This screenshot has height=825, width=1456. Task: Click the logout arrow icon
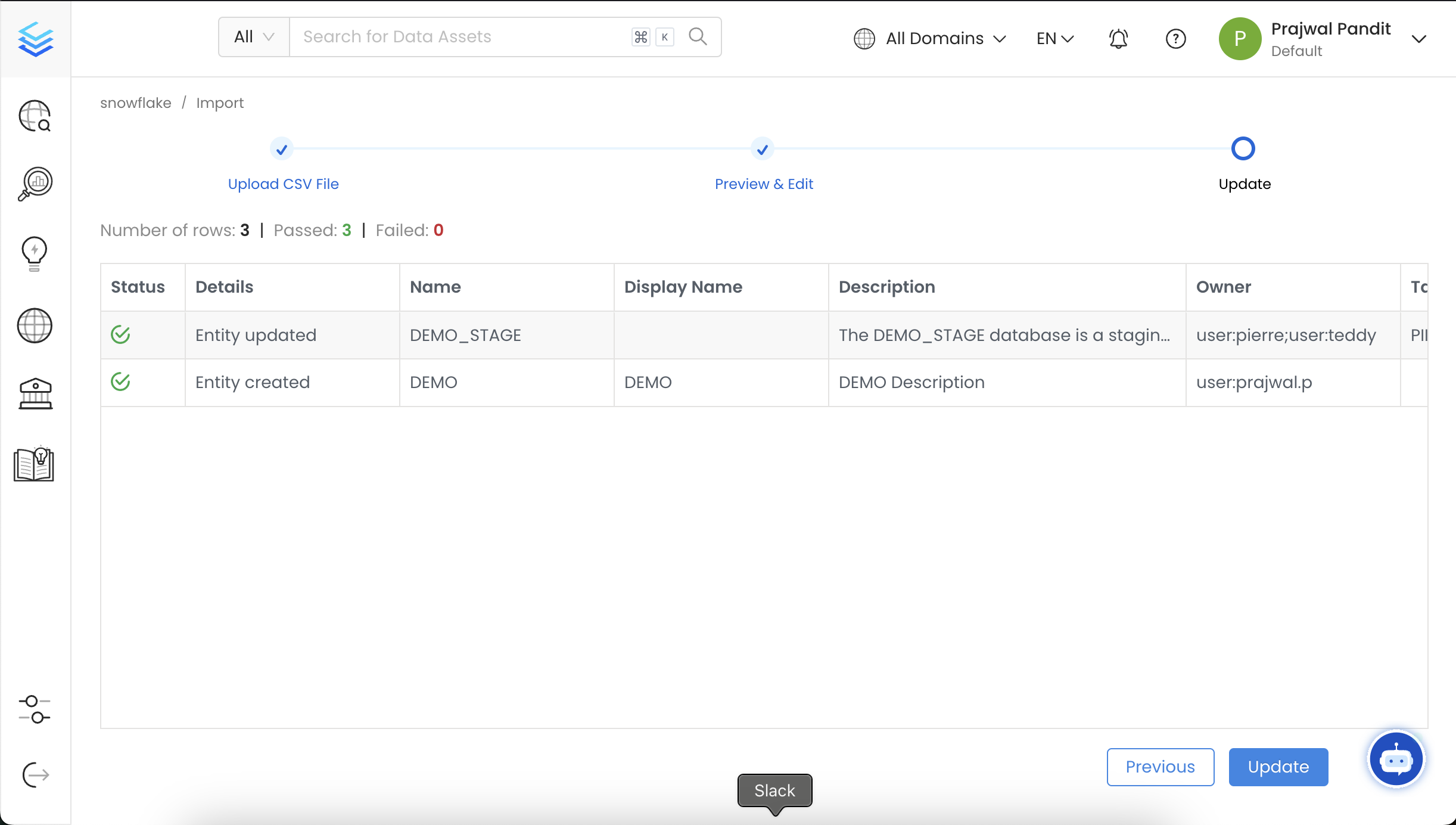pos(34,774)
